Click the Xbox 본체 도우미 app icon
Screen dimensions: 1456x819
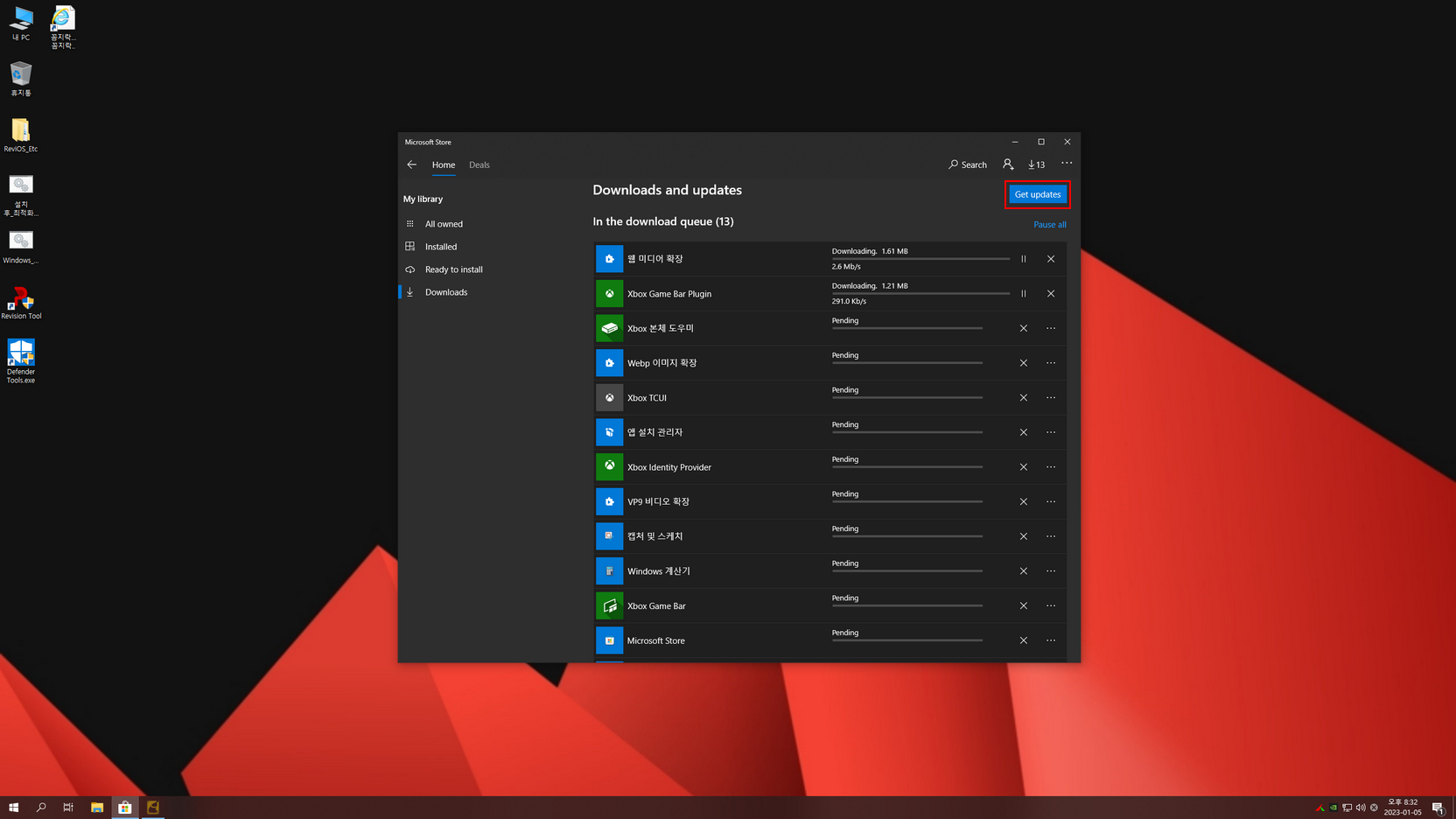(x=610, y=328)
